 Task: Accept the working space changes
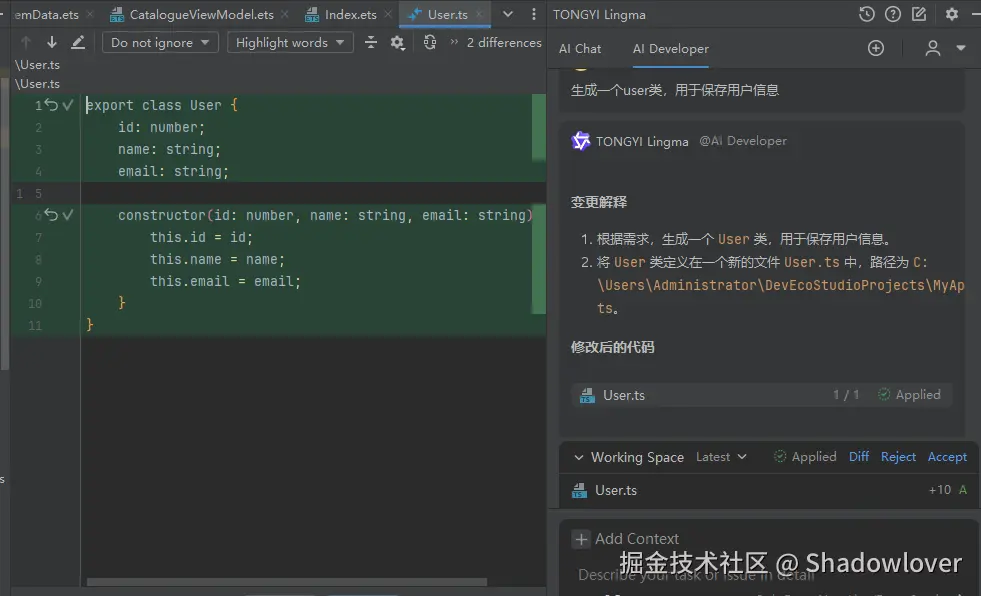click(x=947, y=457)
